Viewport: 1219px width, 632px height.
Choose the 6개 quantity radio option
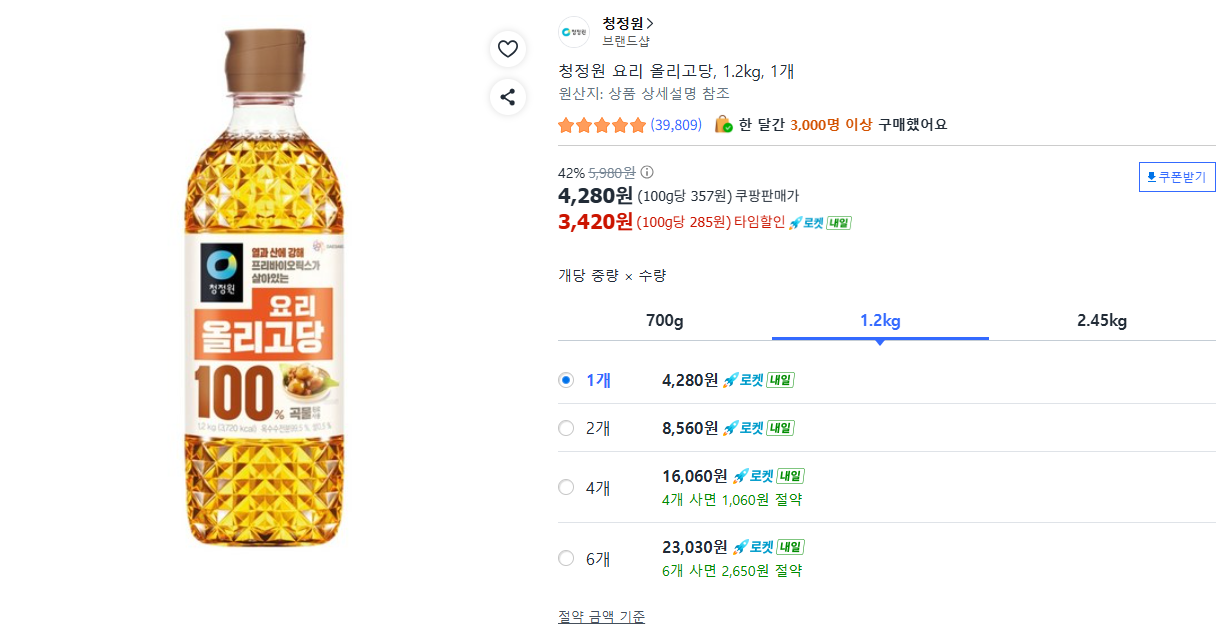pos(566,558)
